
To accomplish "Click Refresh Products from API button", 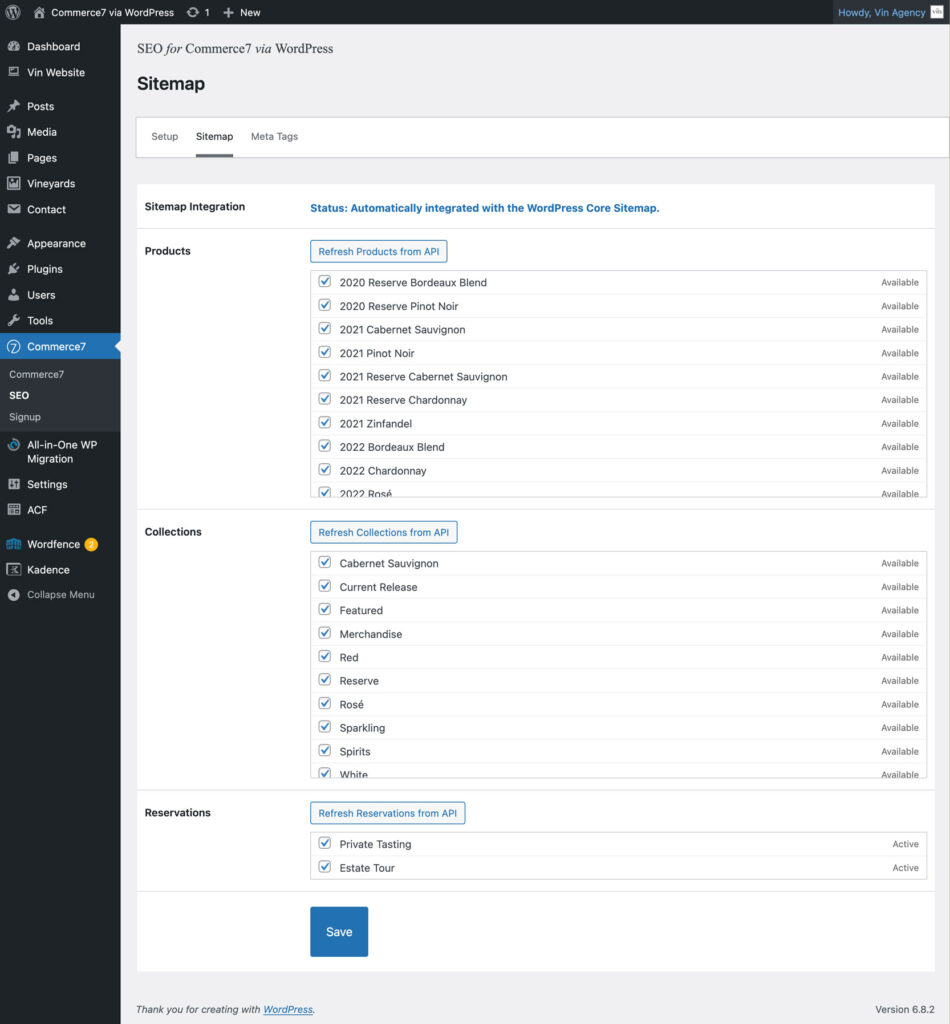I will [378, 252].
